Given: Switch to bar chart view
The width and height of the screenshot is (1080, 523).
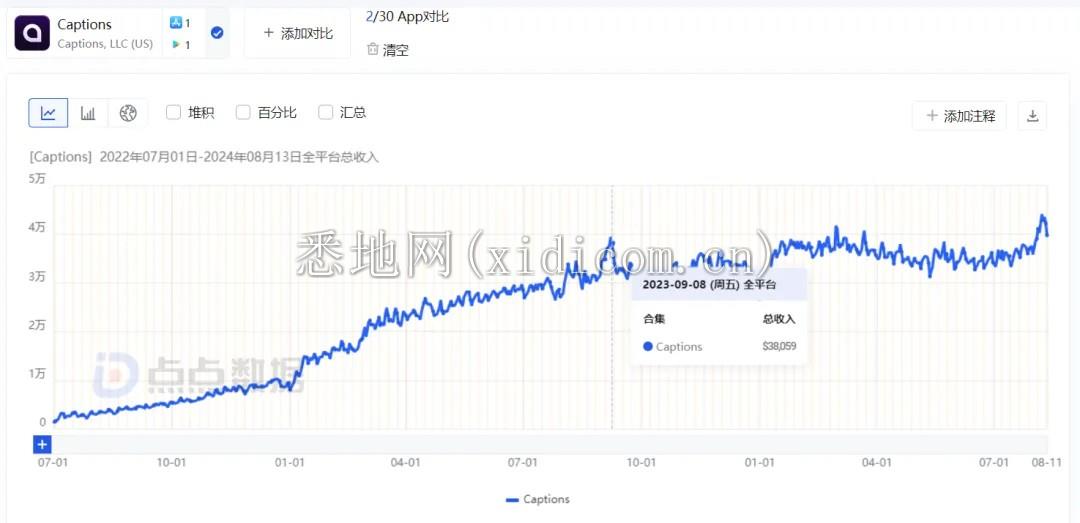Looking at the screenshot, I should click(x=87, y=113).
